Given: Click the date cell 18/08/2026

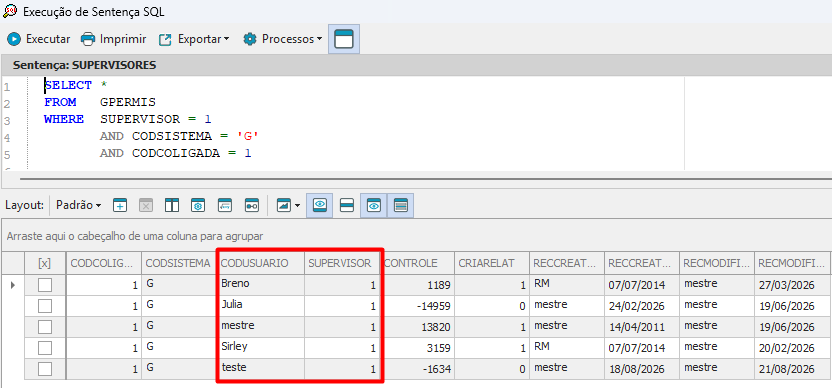Looking at the screenshot, I should (642, 369).
